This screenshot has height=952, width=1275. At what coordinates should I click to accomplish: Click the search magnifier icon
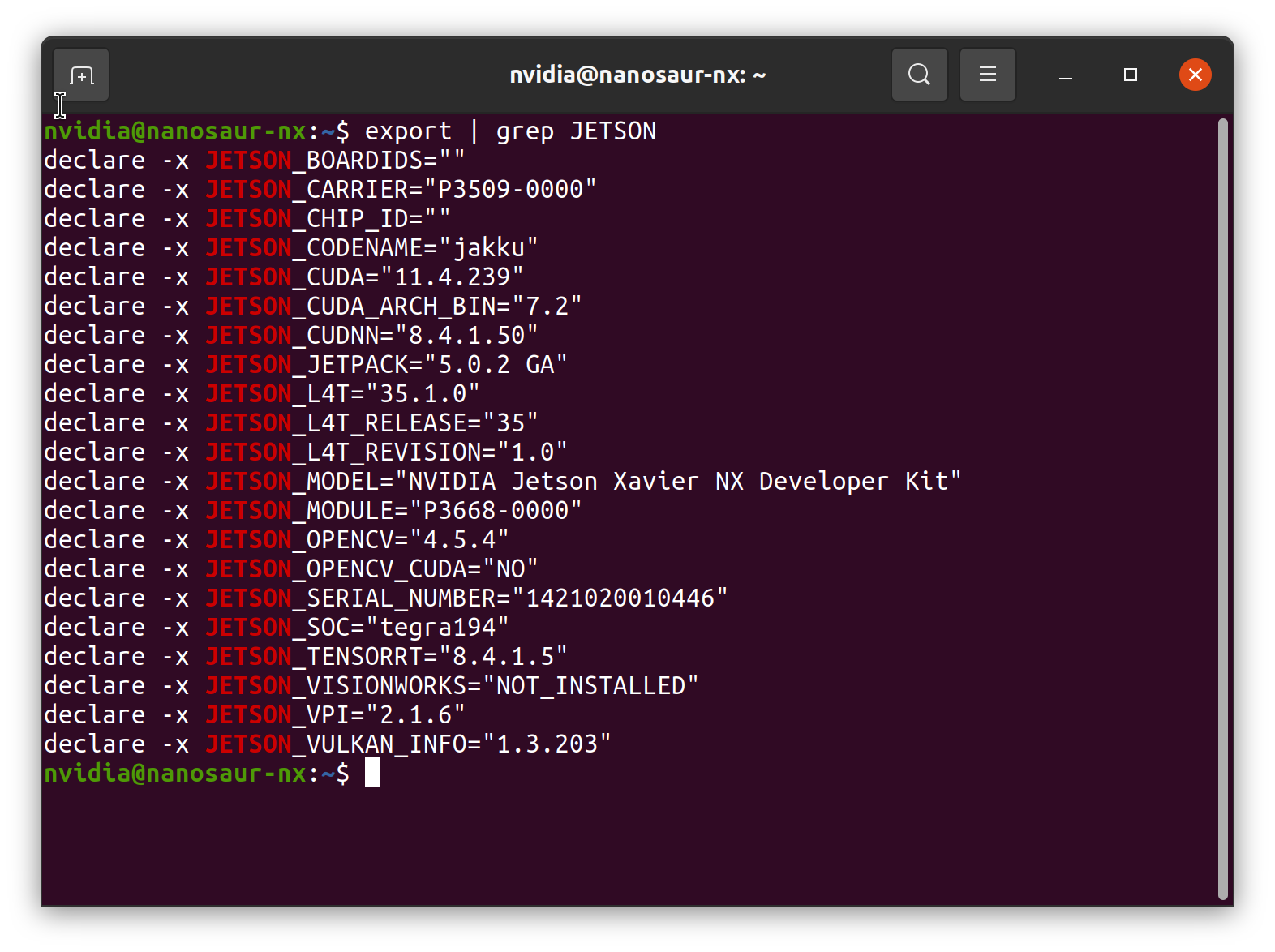pos(919,75)
